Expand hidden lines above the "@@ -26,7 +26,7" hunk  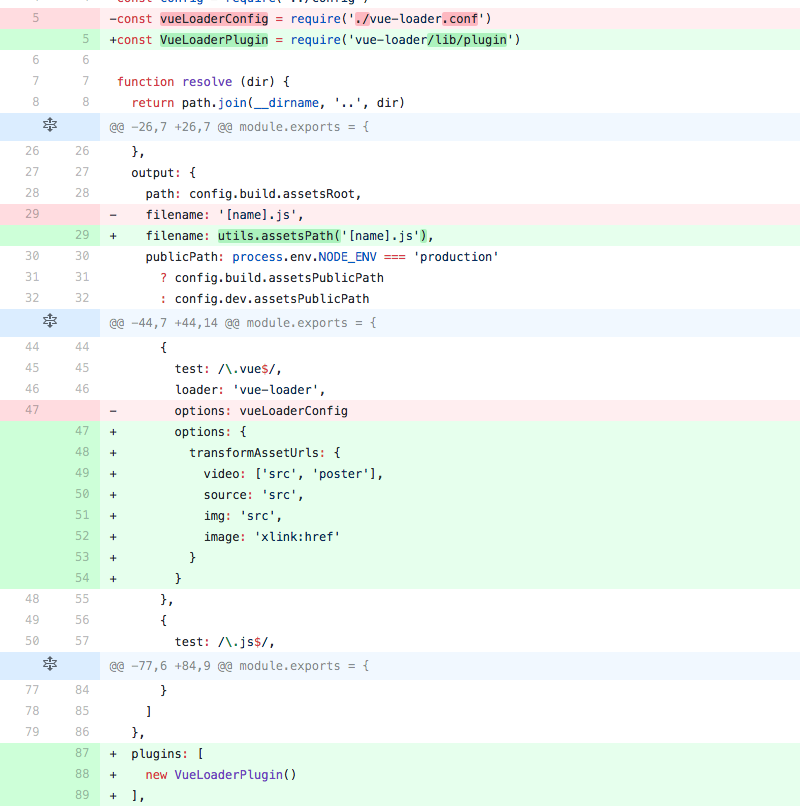(50, 125)
